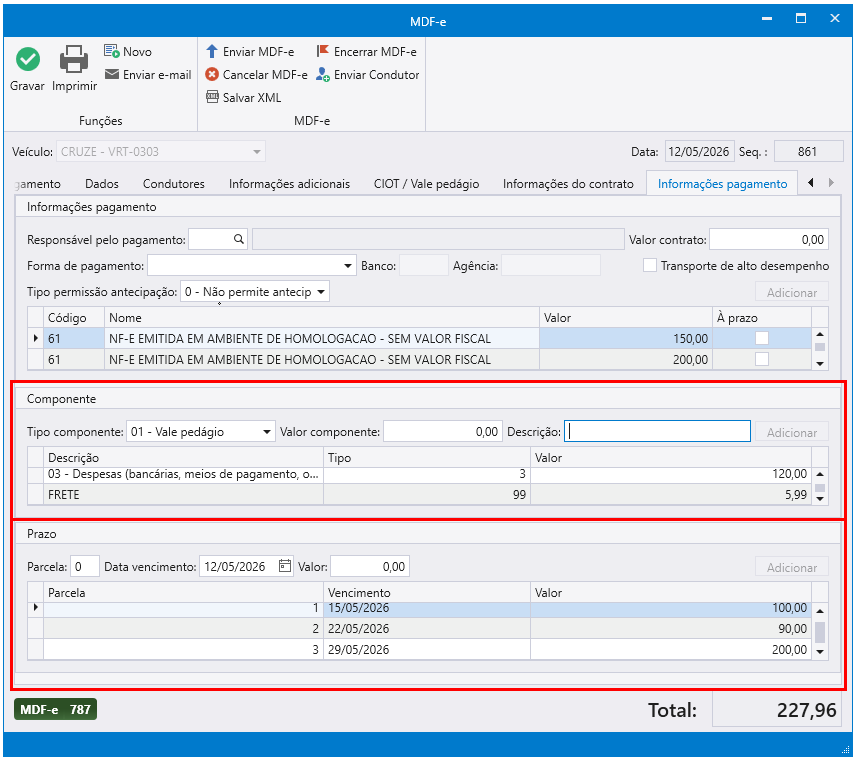
Task: Click row indicator arrow of parcela 1 row
Action: [35, 607]
